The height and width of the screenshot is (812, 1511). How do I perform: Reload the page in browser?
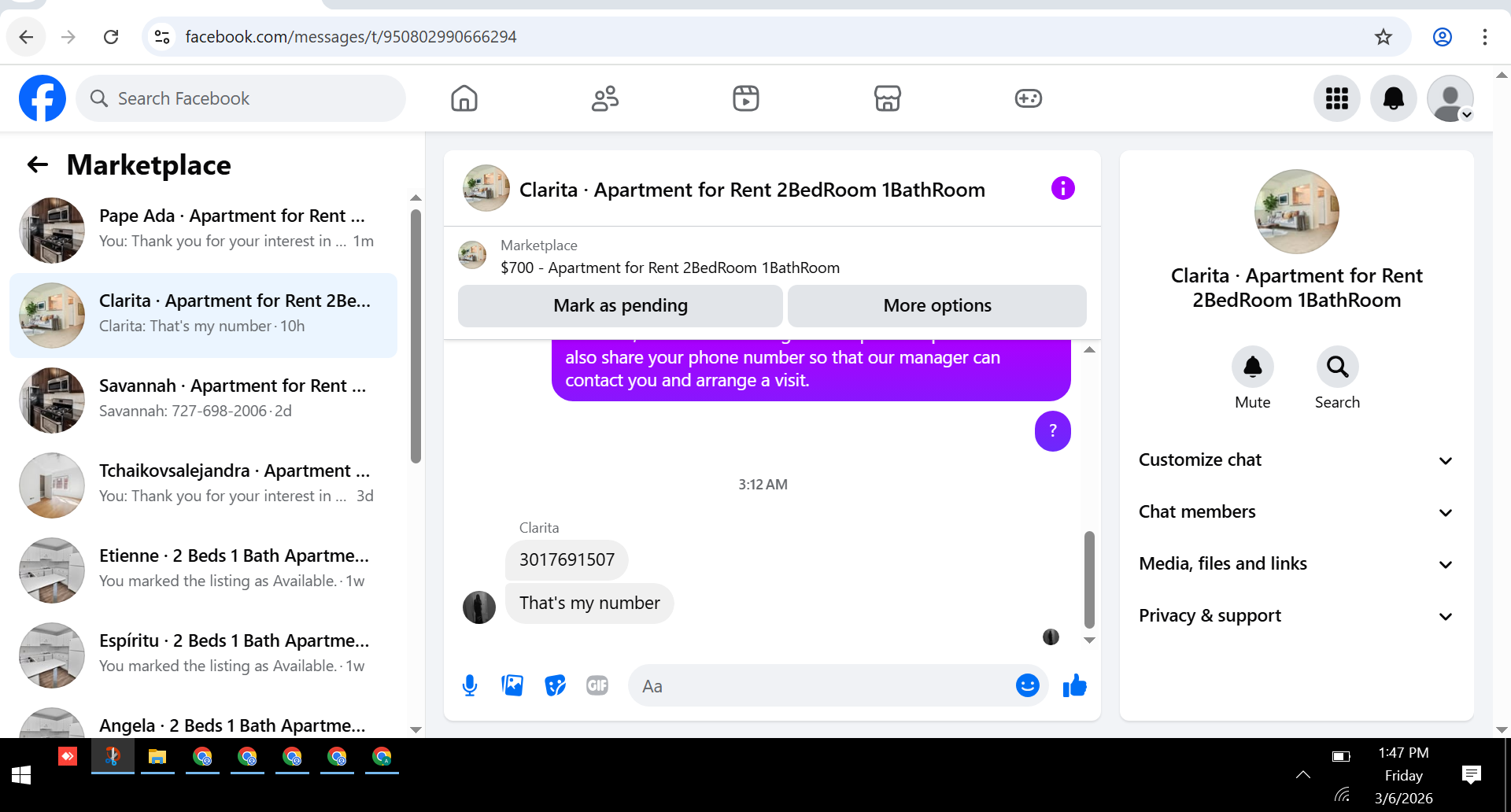(x=111, y=37)
